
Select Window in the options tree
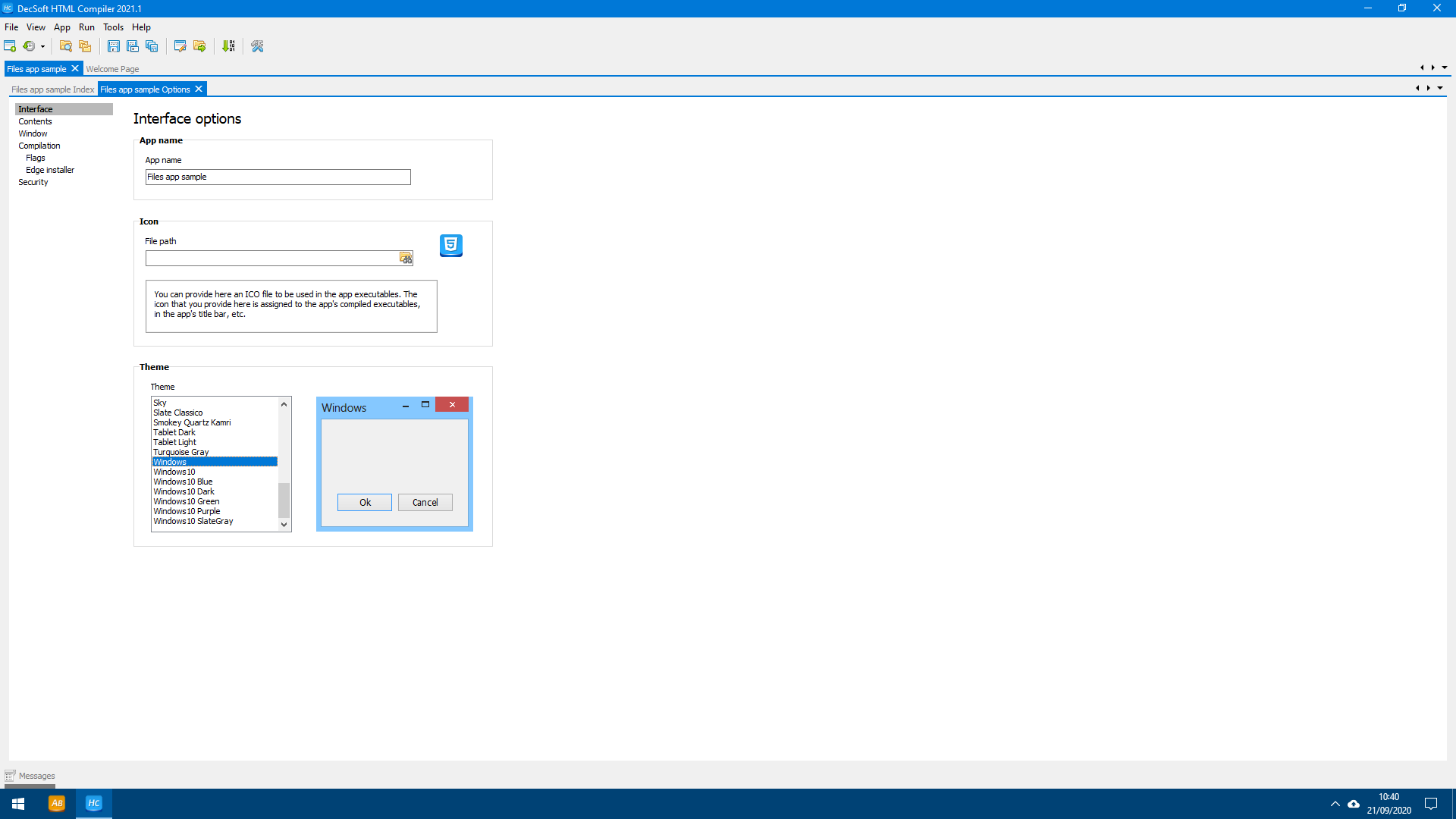(x=33, y=133)
